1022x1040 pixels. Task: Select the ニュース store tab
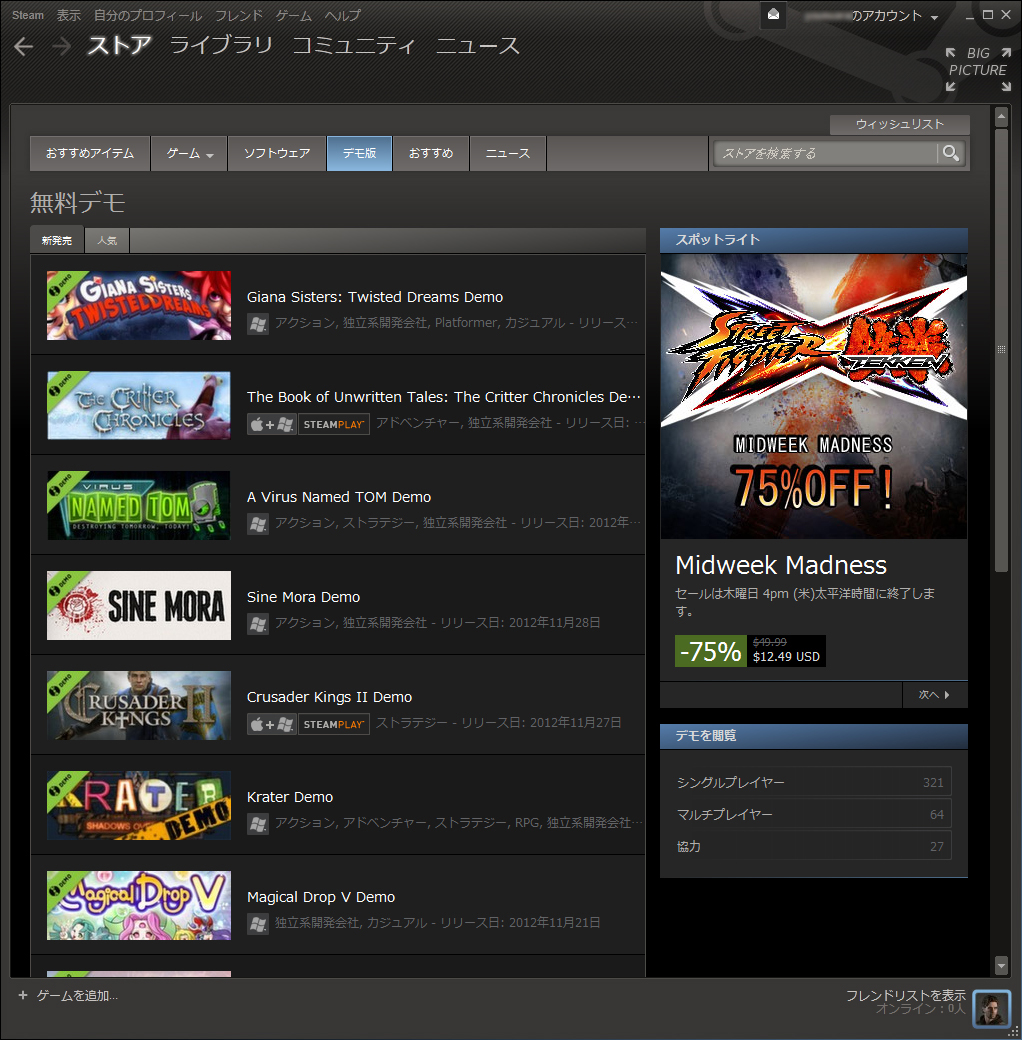click(508, 153)
